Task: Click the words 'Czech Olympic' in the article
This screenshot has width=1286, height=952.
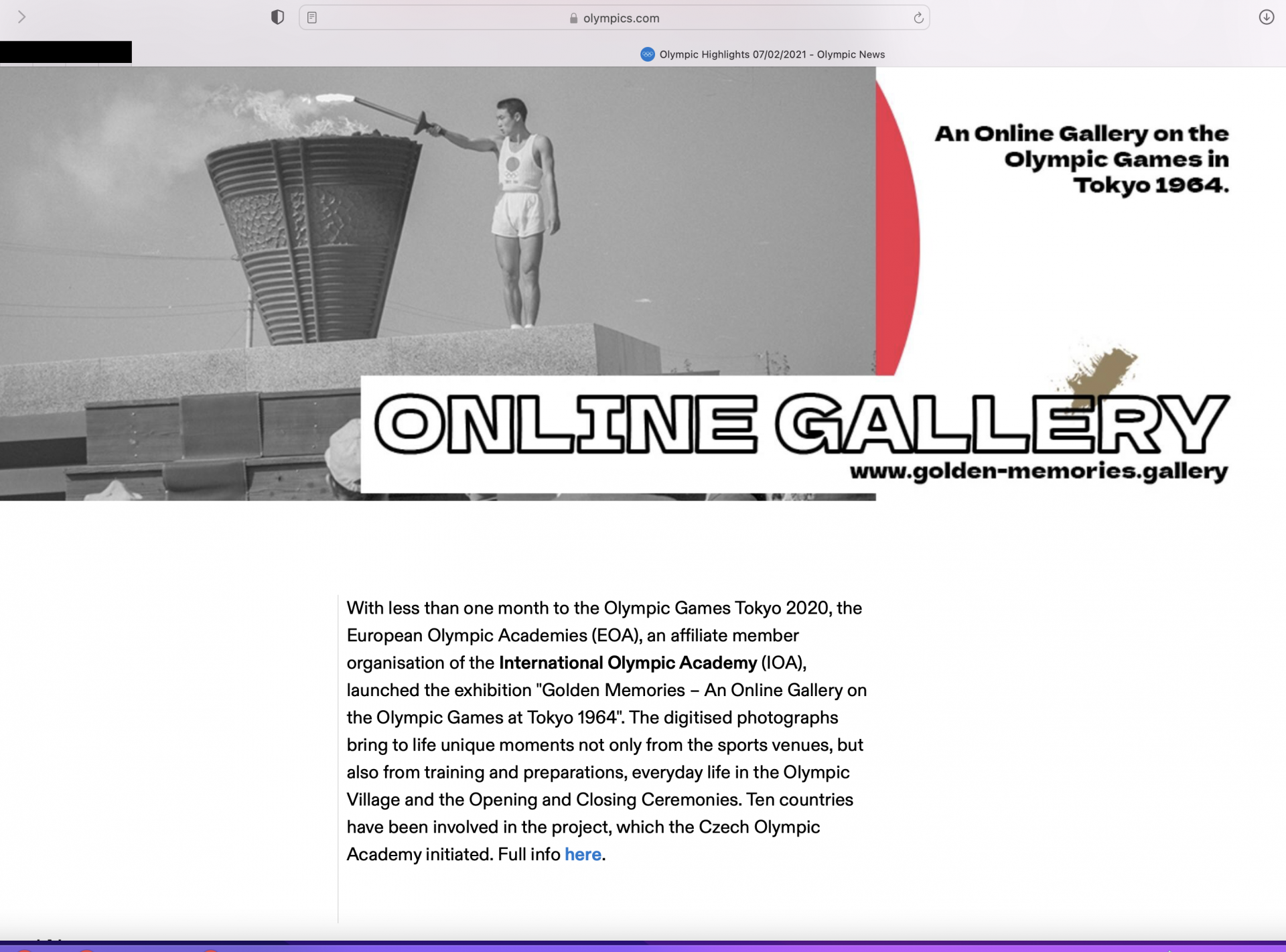Action: tap(759, 827)
